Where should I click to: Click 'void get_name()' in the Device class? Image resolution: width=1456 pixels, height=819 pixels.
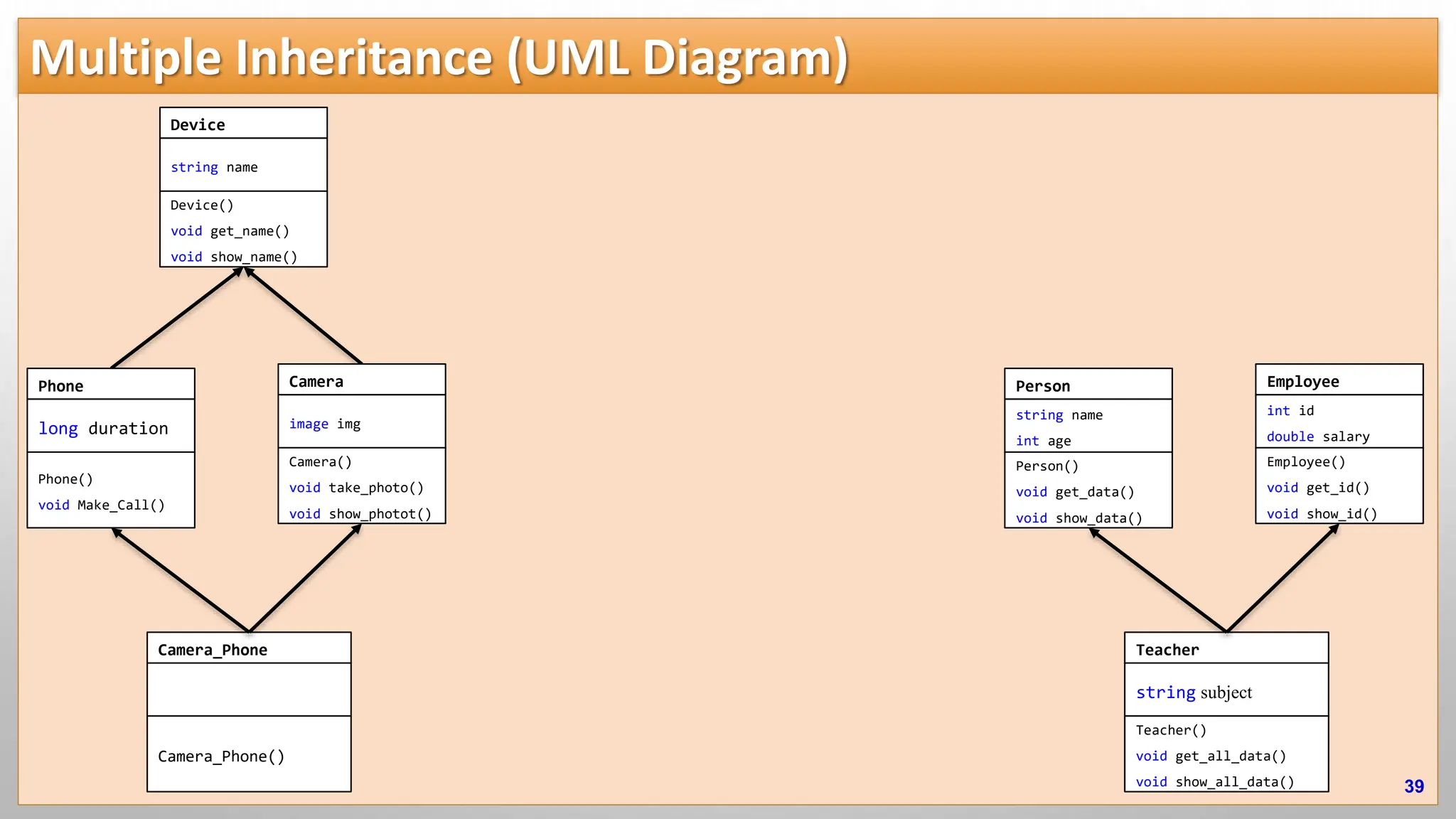coord(230,231)
